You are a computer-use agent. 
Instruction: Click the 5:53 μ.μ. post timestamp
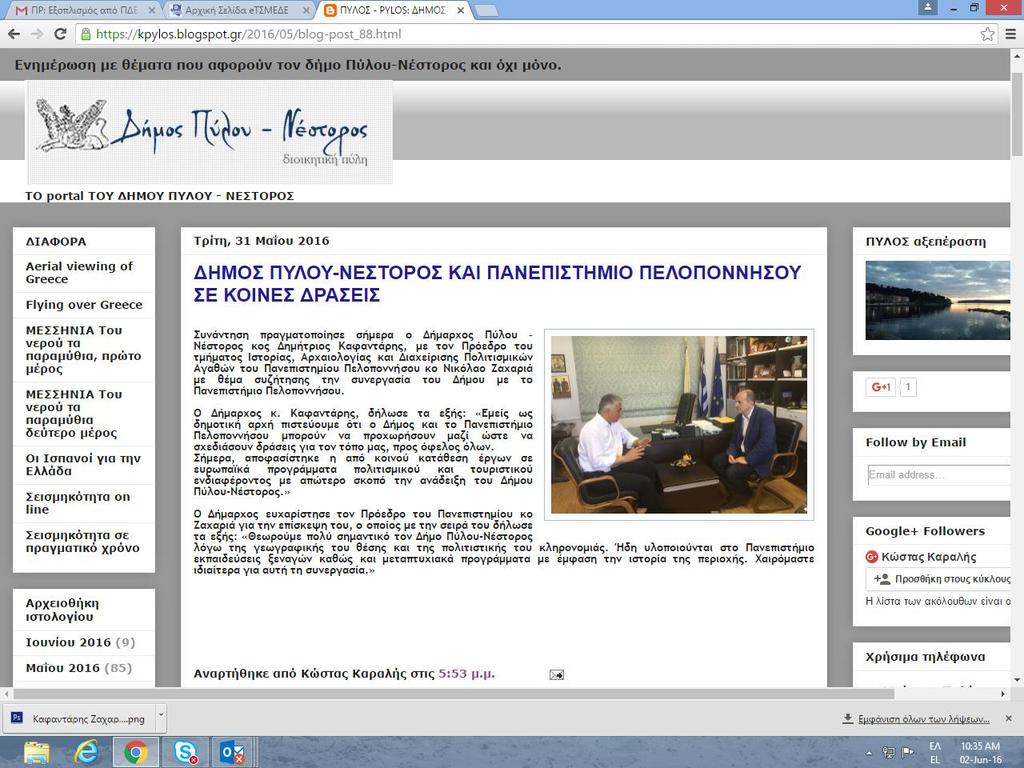(466, 673)
